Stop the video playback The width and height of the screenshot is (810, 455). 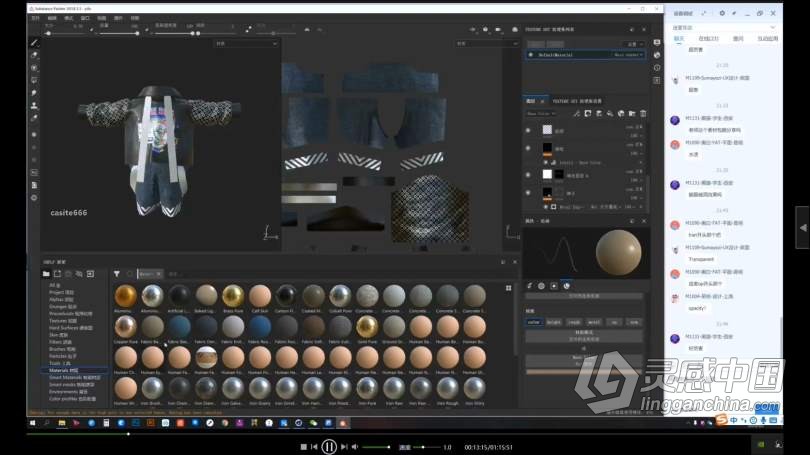(304, 447)
